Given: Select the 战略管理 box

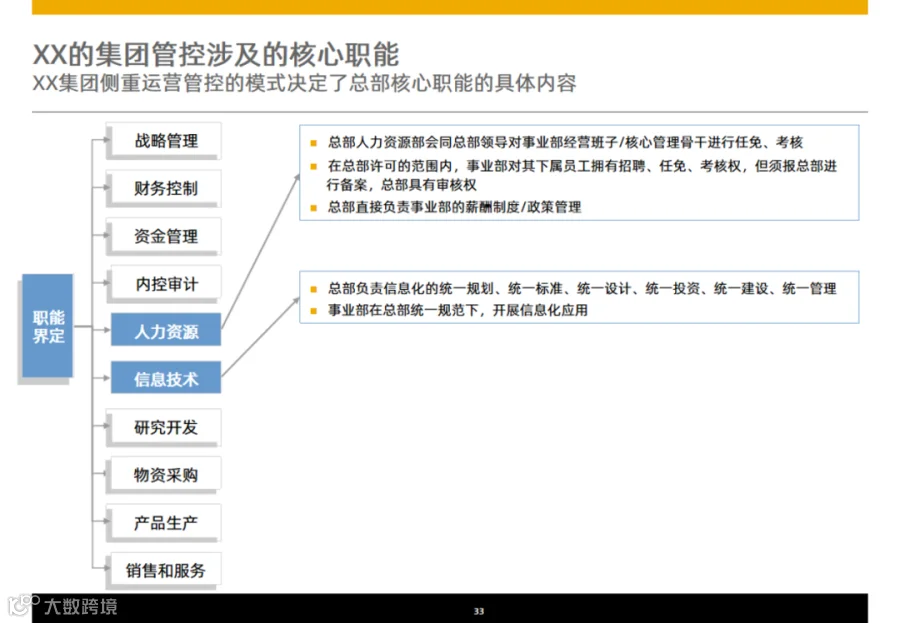Looking at the screenshot, I should pos(165,140).
